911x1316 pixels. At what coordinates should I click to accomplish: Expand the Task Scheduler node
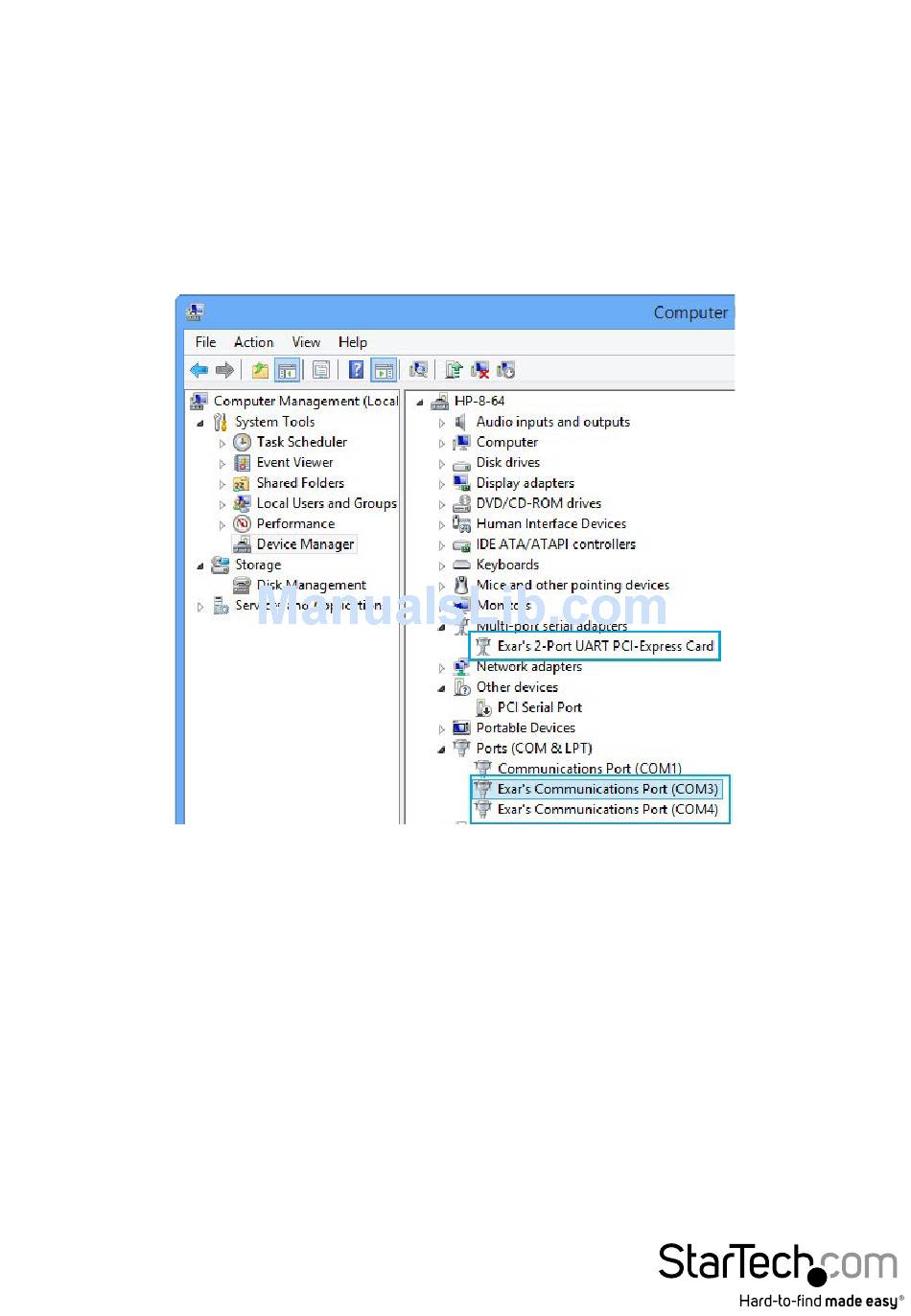[222, 443]
